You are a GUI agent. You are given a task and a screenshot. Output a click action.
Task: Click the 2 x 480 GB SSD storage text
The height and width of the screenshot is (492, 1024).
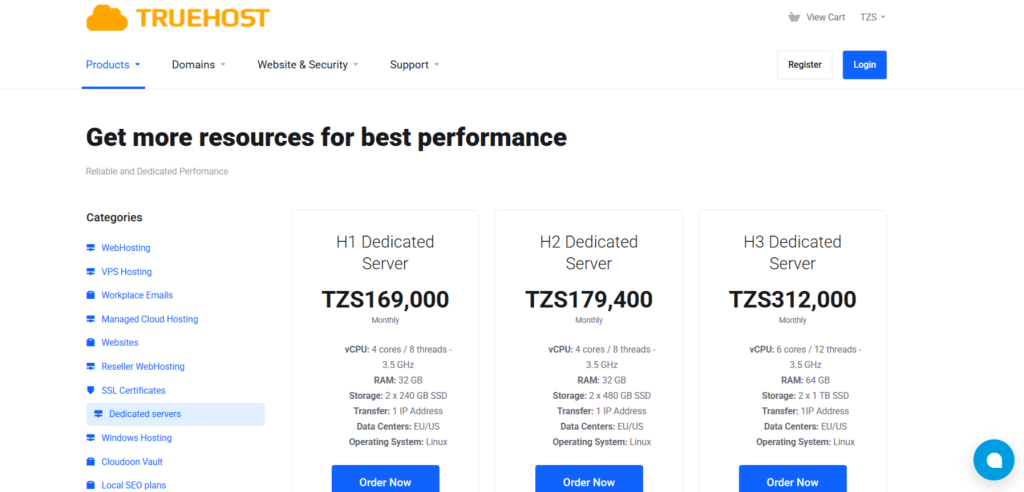point(620,395)
